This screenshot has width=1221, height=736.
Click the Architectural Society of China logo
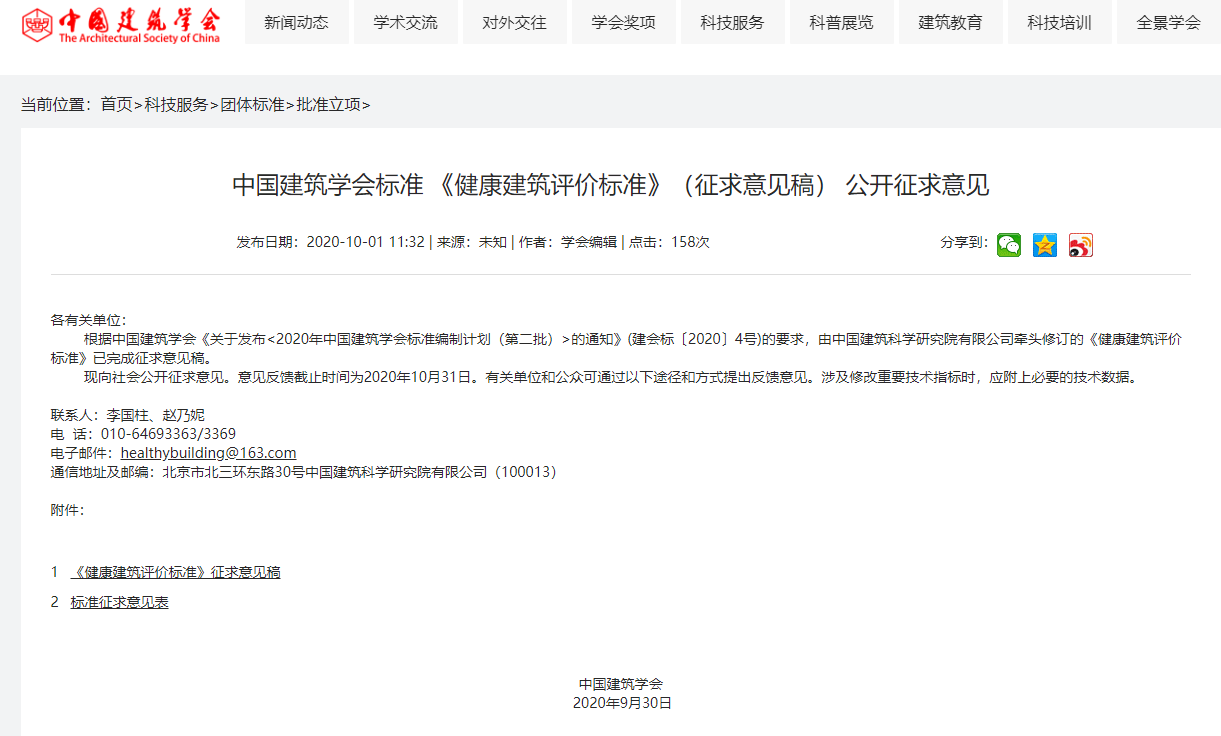(121, 24)
